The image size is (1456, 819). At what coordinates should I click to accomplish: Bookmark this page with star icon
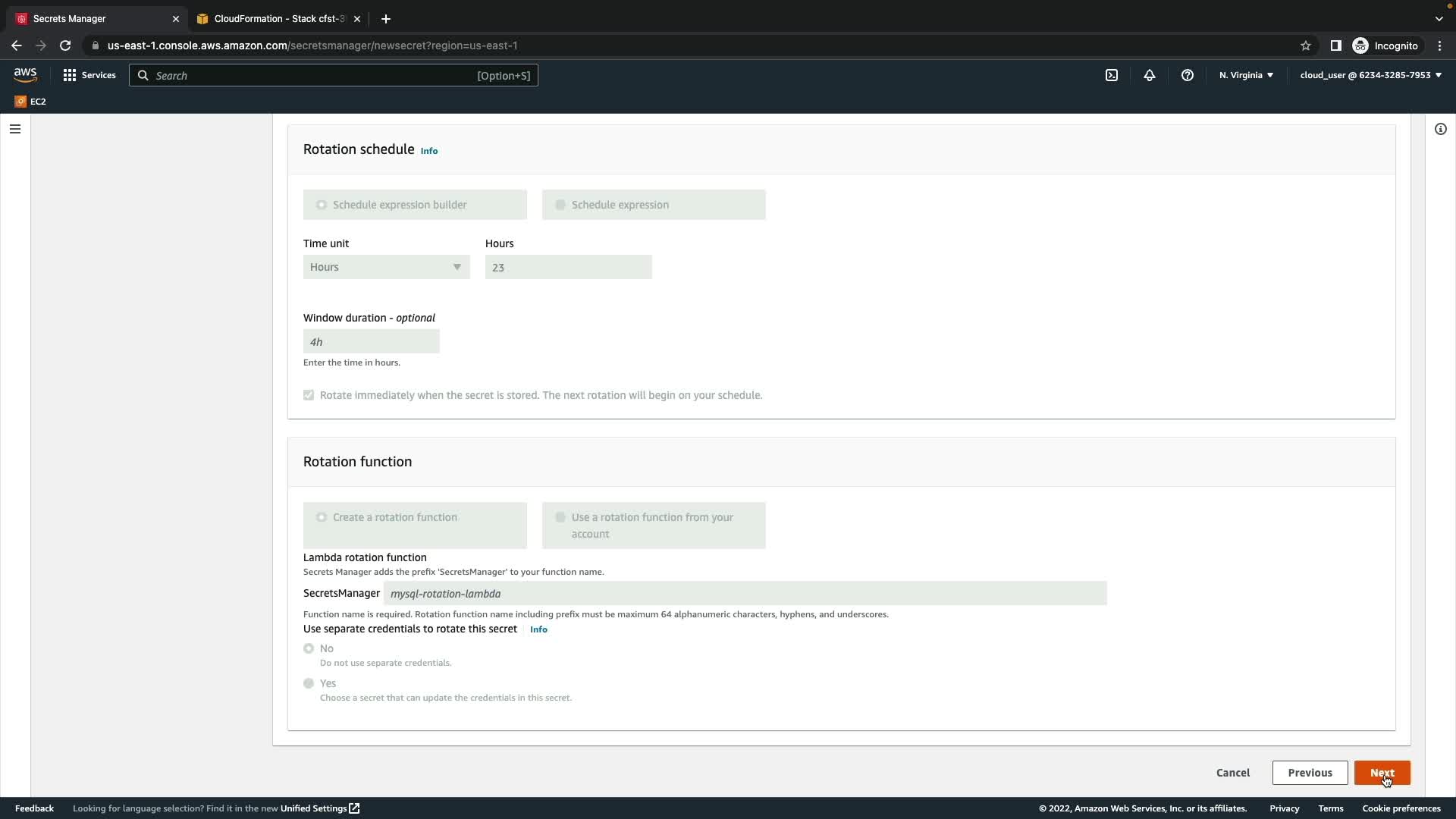1306,45
